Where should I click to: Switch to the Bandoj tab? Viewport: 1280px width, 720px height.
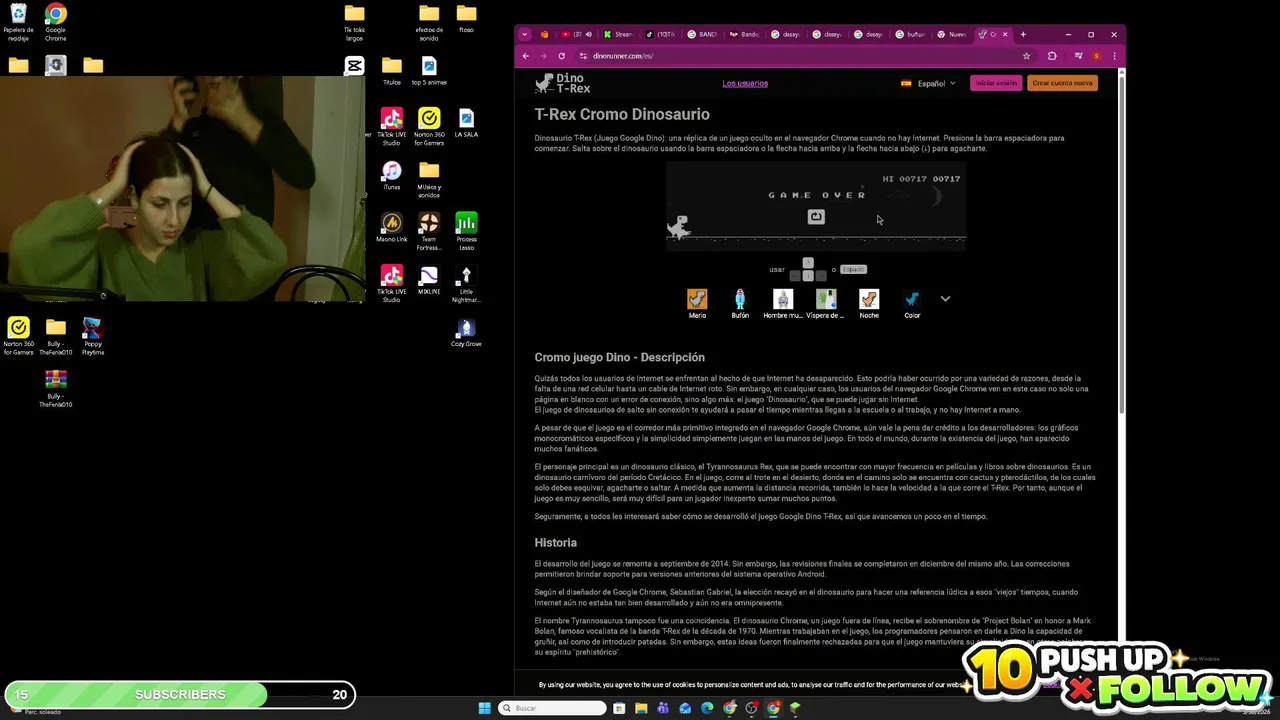(744, 34)
